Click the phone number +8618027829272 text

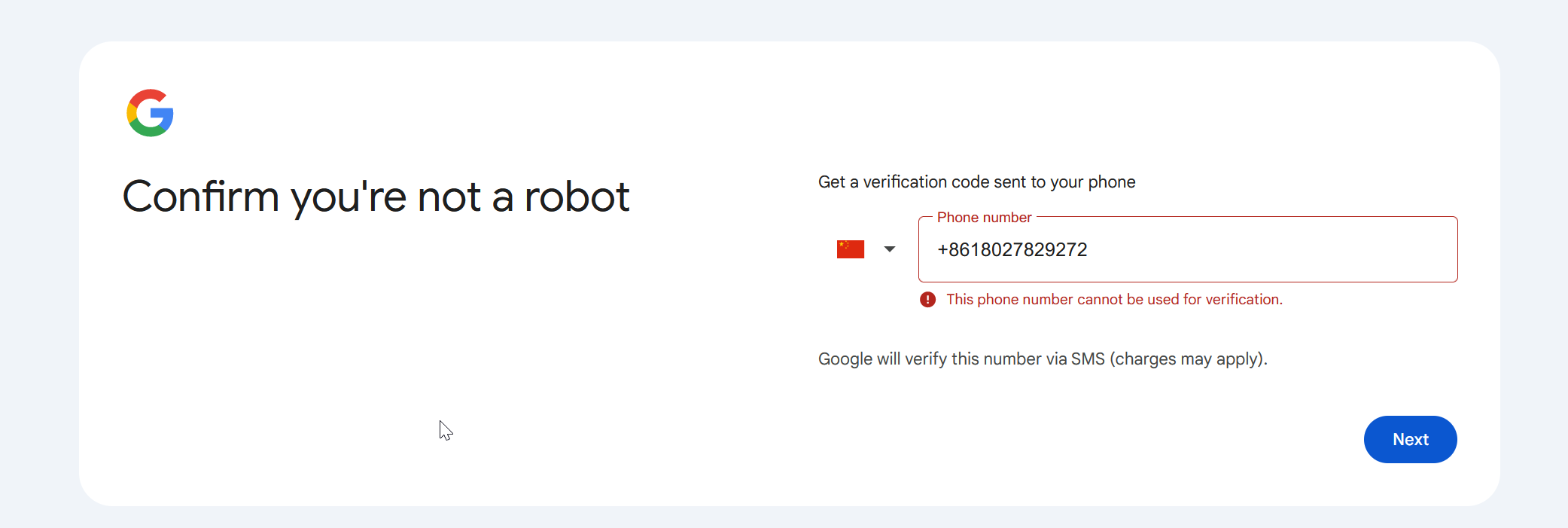1012,250
